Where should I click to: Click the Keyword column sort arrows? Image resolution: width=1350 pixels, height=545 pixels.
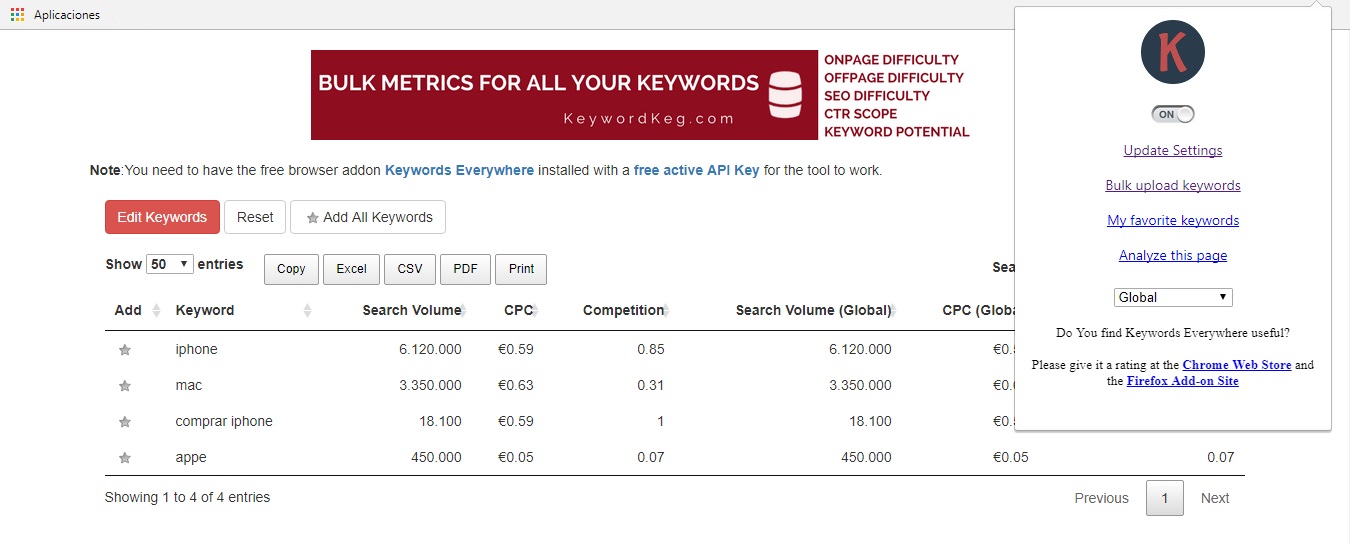(x=307, y=311)
